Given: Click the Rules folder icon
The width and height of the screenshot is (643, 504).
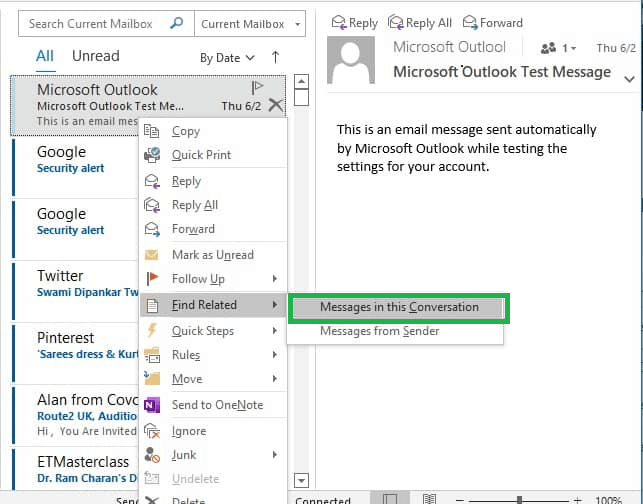Looking at the screenshot, I should (152, 355).
